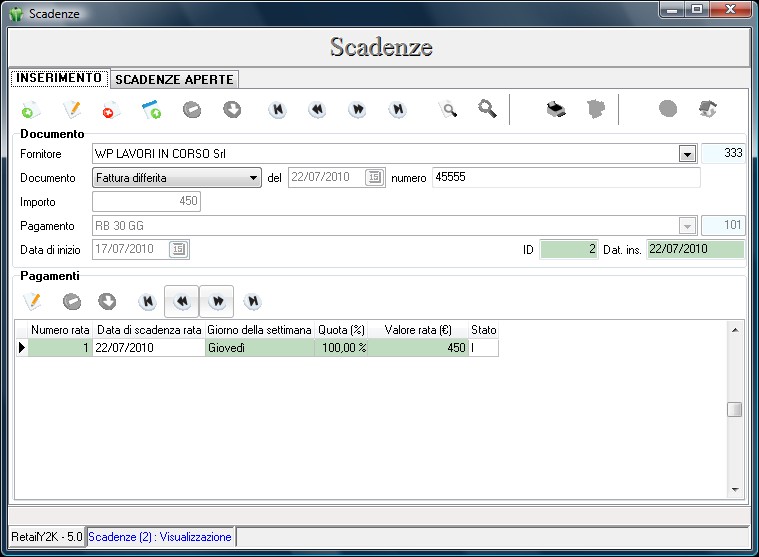The image size is (759, 557).
Task: Click the grey cancel circle in top toolbar
Action: [x=192, y=110]
